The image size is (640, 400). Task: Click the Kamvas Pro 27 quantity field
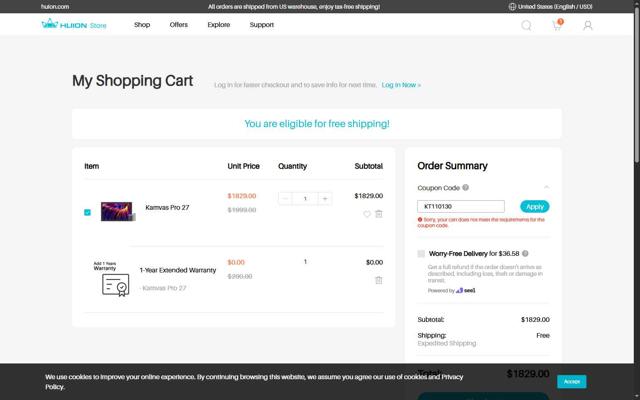coord(305,198)
